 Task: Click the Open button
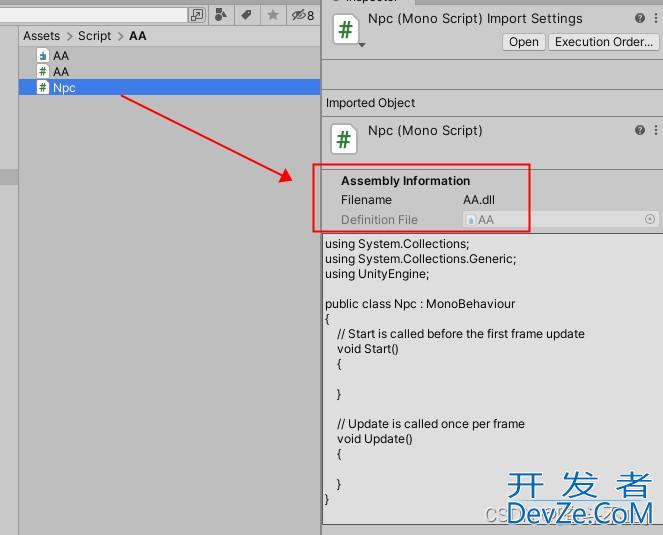click(x=523, y=42)
